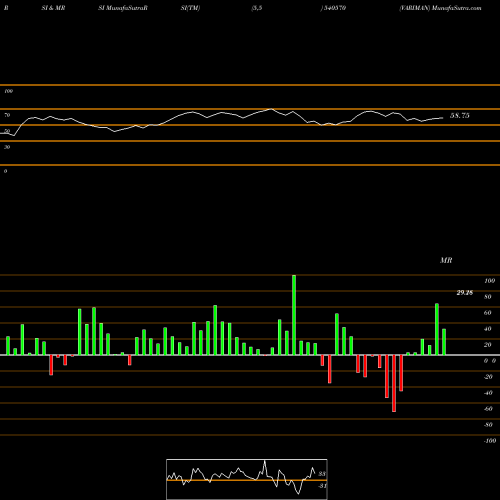Click the last green MR bar at right end
The height and width of the screenshot is (500, 500).
(x=444, y=342)
